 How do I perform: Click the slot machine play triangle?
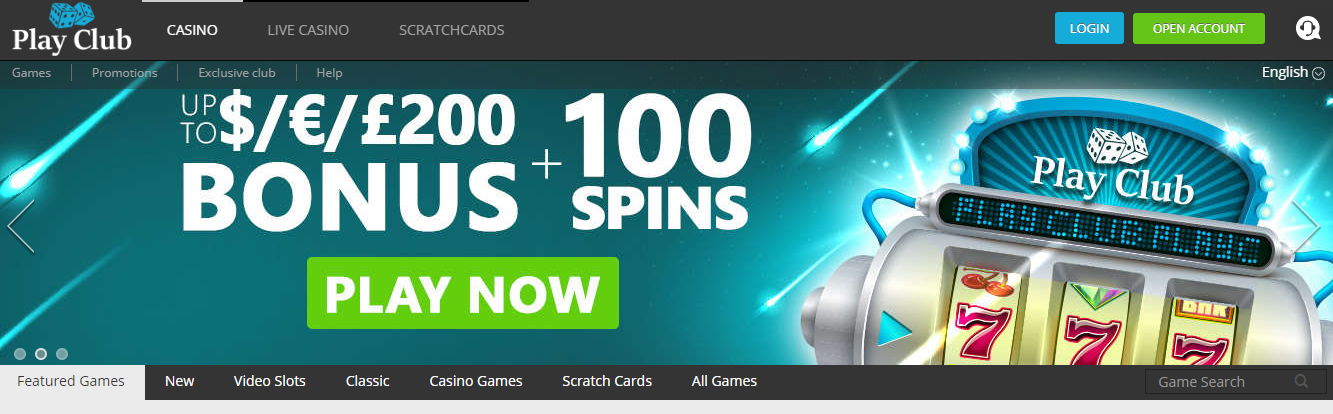tap(894, 327)
